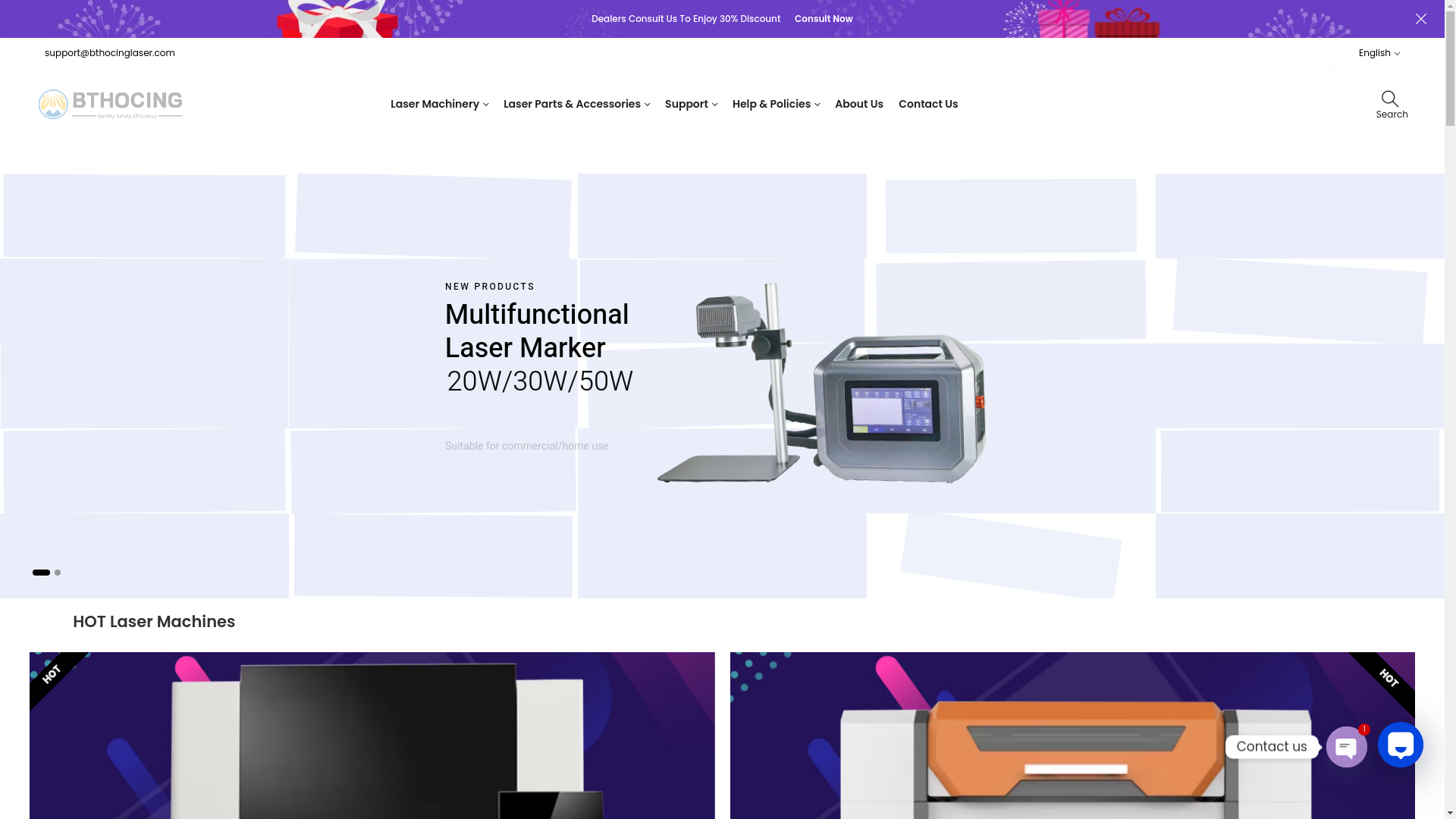Click the Consult Now link
This screenshot has width=1456, height=819.
pyautogui.click(x=823, y=19)
